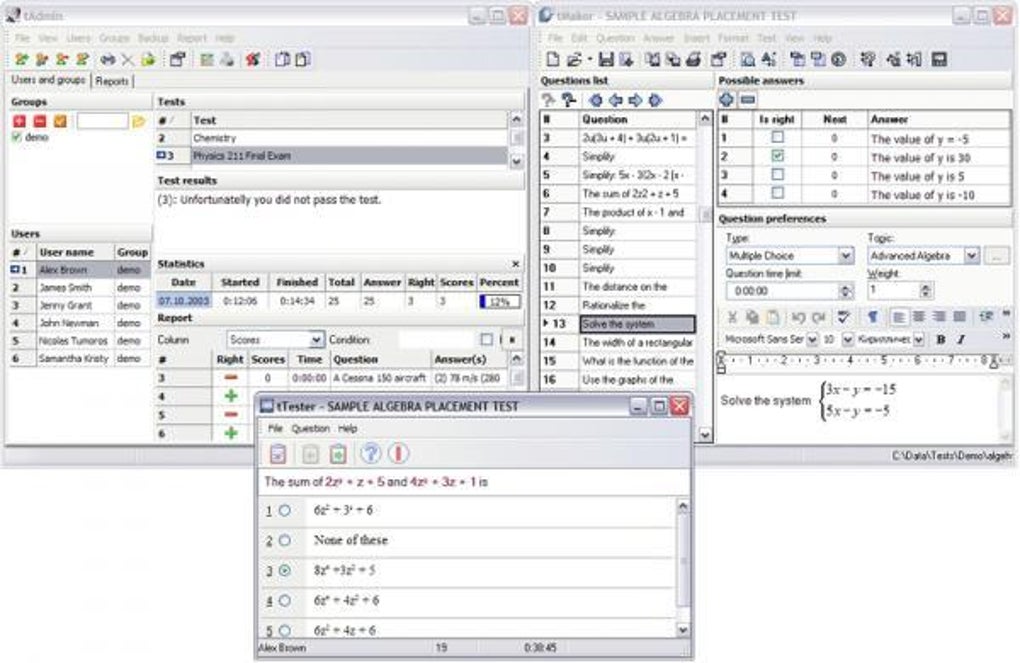Click the tTester answers vertical scrollbar
This screenshot has height=663, width=1020.
tap(682, 567)
